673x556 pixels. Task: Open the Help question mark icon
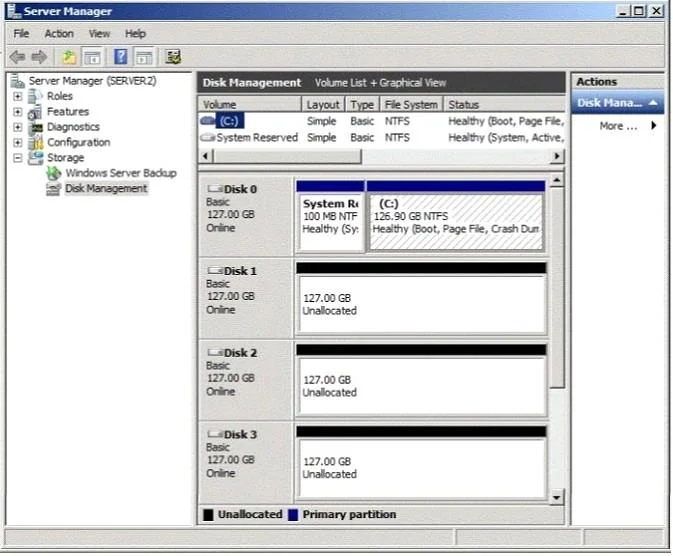tap(121, 57)
